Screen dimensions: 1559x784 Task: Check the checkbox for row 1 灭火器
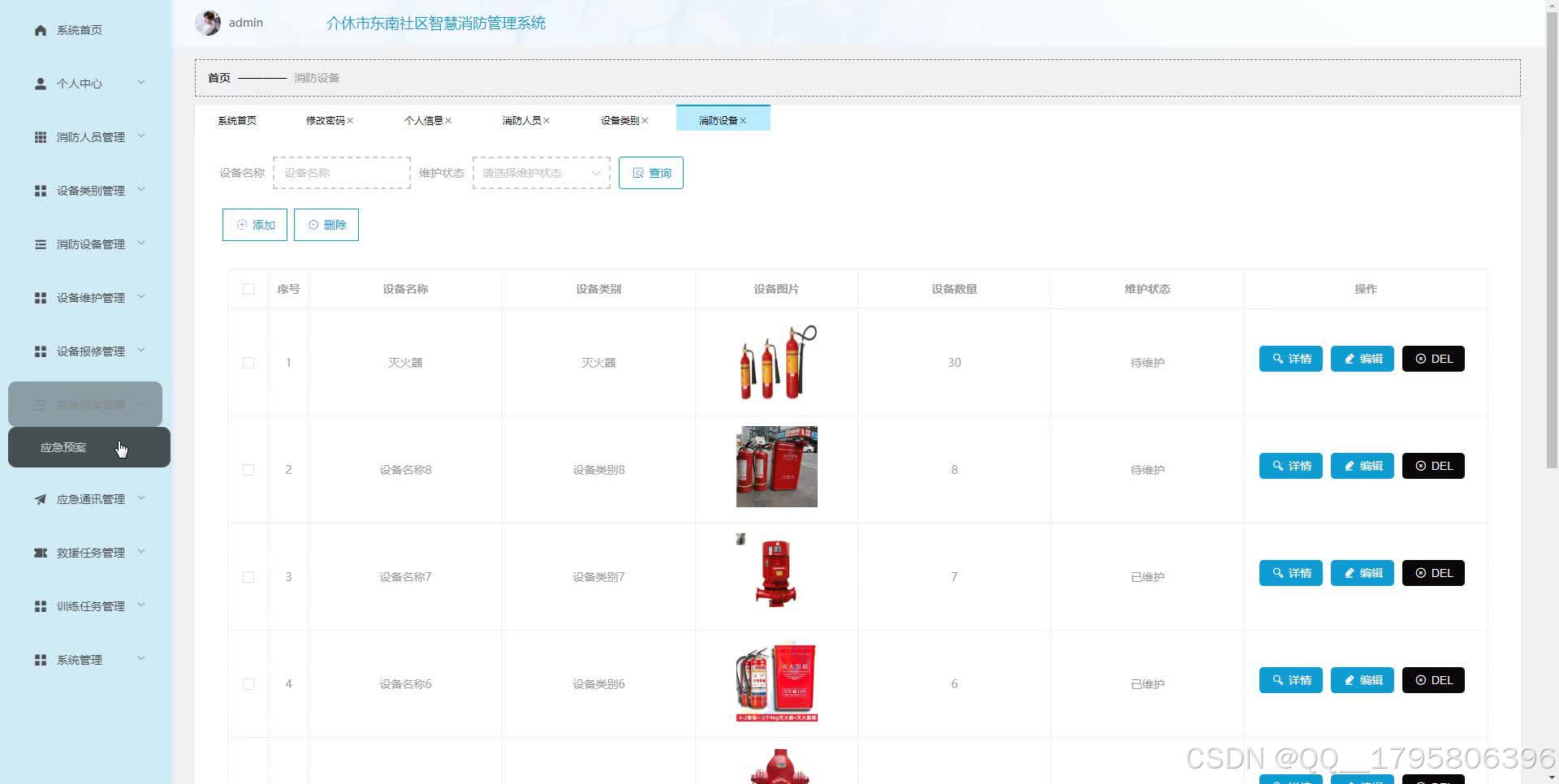tap(248, 363)
